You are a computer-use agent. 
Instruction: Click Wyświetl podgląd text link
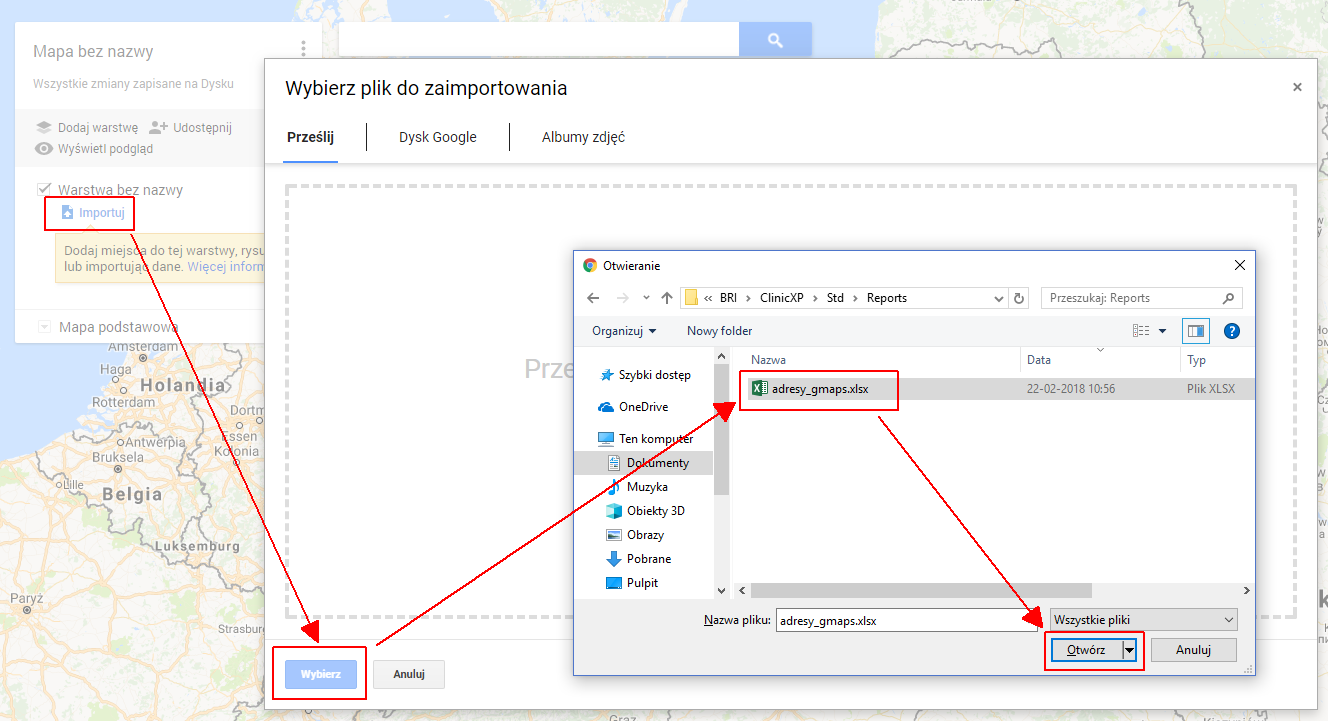click(105, 149)
